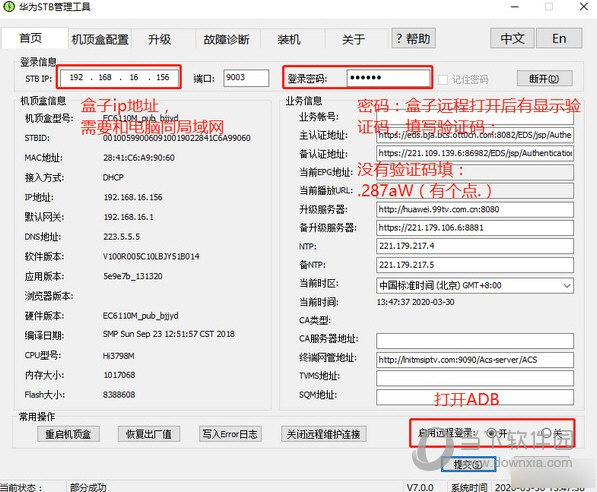Select 启用远程登录 开 radio button

point(491,433)
